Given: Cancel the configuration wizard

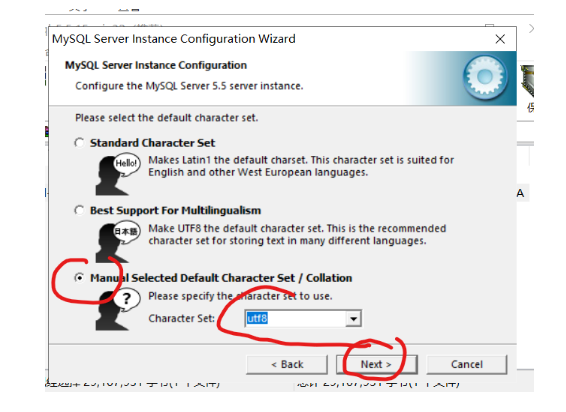Looking at the screenshot, I should (467, 365).
